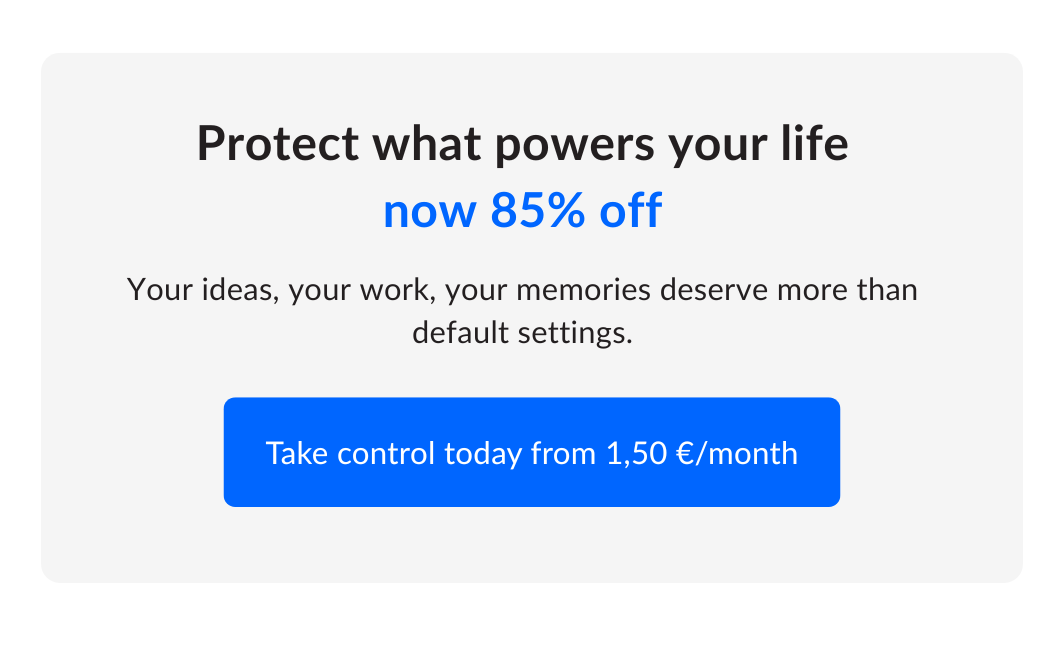Click the "Take control today" button
1061x651 pixels.
tap(531, 452)
